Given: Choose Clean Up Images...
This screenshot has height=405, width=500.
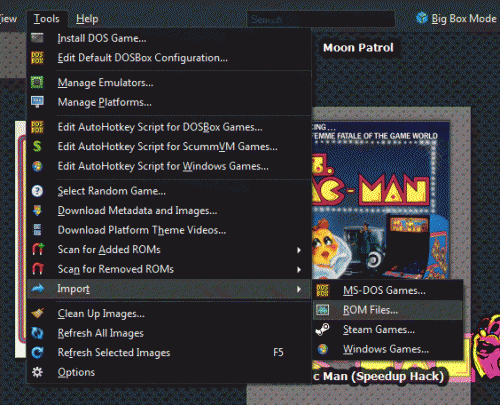Looking at the screenshot, I should tap(169, 313).
